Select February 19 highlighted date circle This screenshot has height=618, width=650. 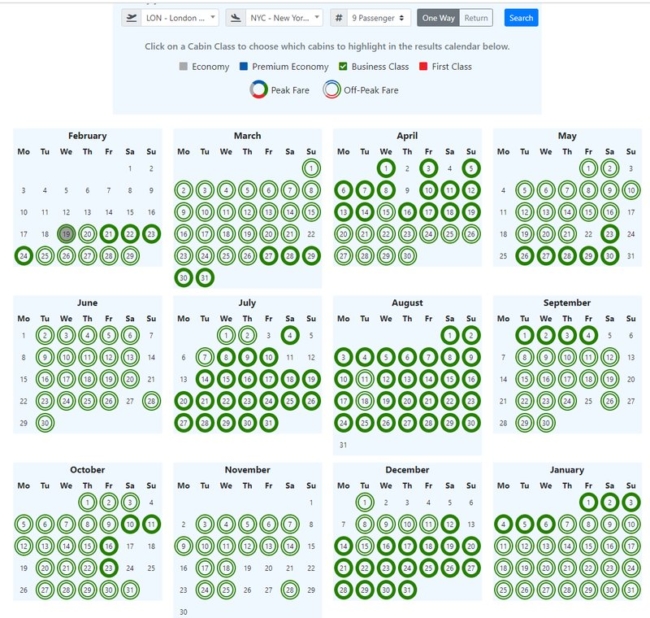click(66, 234)
